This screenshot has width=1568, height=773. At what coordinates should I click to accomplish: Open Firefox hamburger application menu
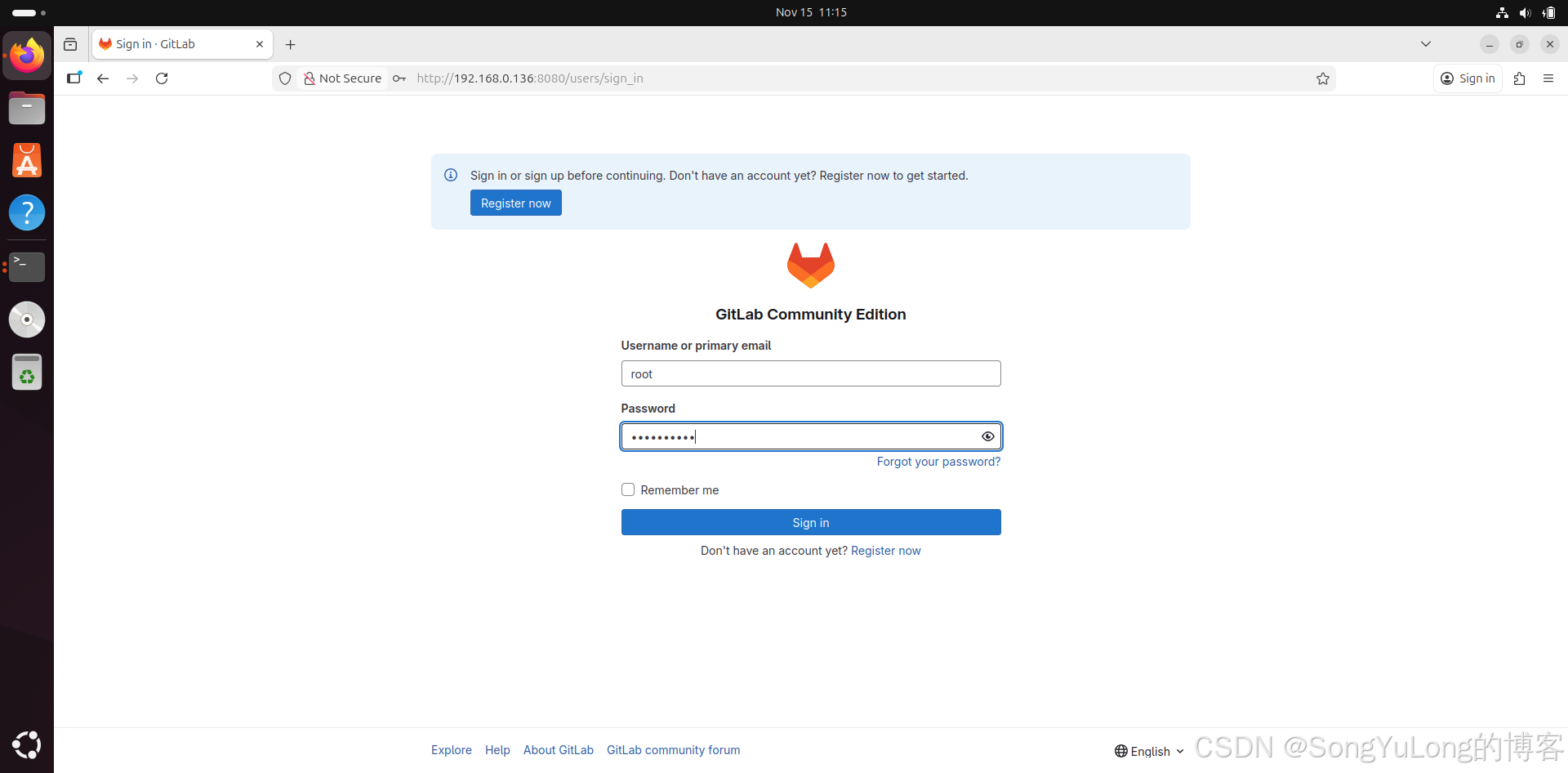[1548, 78]
